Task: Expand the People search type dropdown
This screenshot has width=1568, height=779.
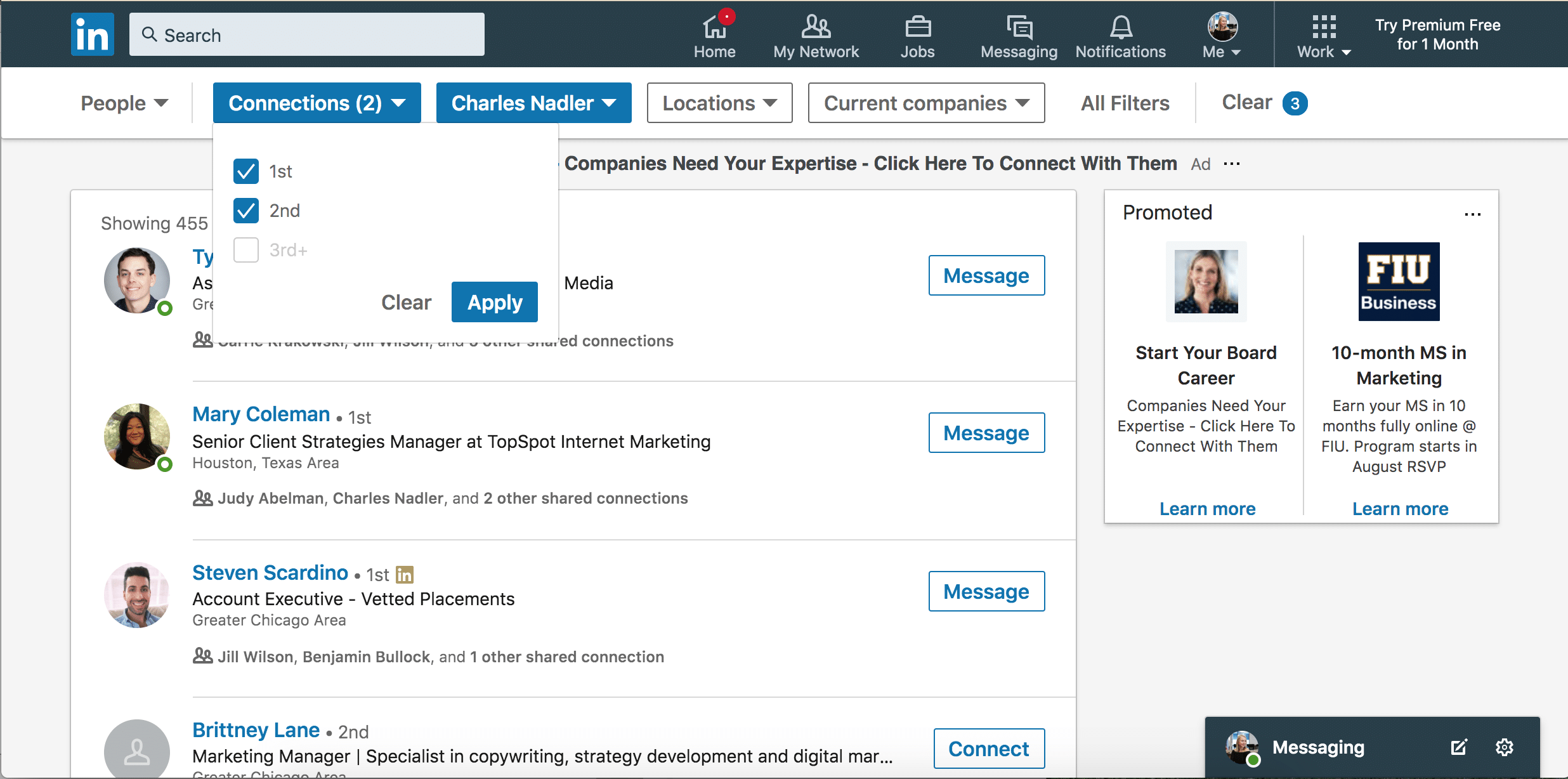Action: [x=124, y=103]
